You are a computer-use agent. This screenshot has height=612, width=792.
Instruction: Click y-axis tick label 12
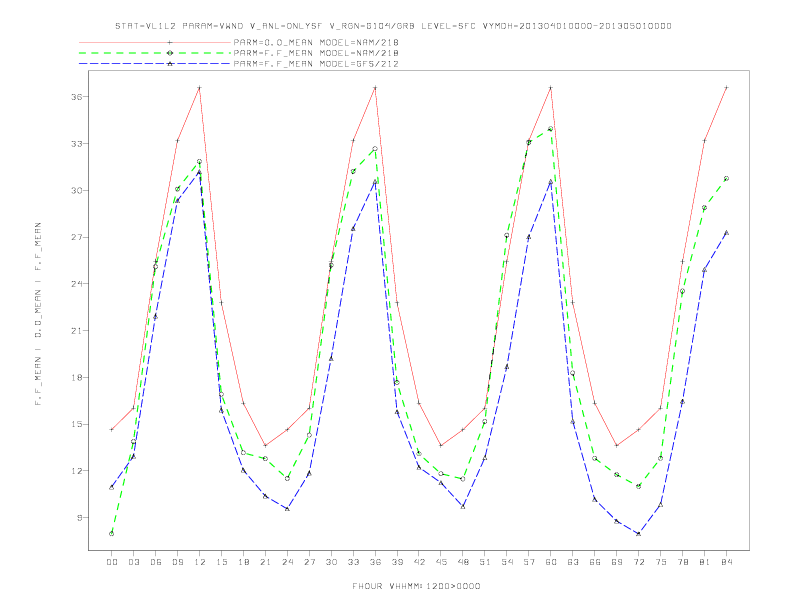pyautogui.click(x=77, y=471)
